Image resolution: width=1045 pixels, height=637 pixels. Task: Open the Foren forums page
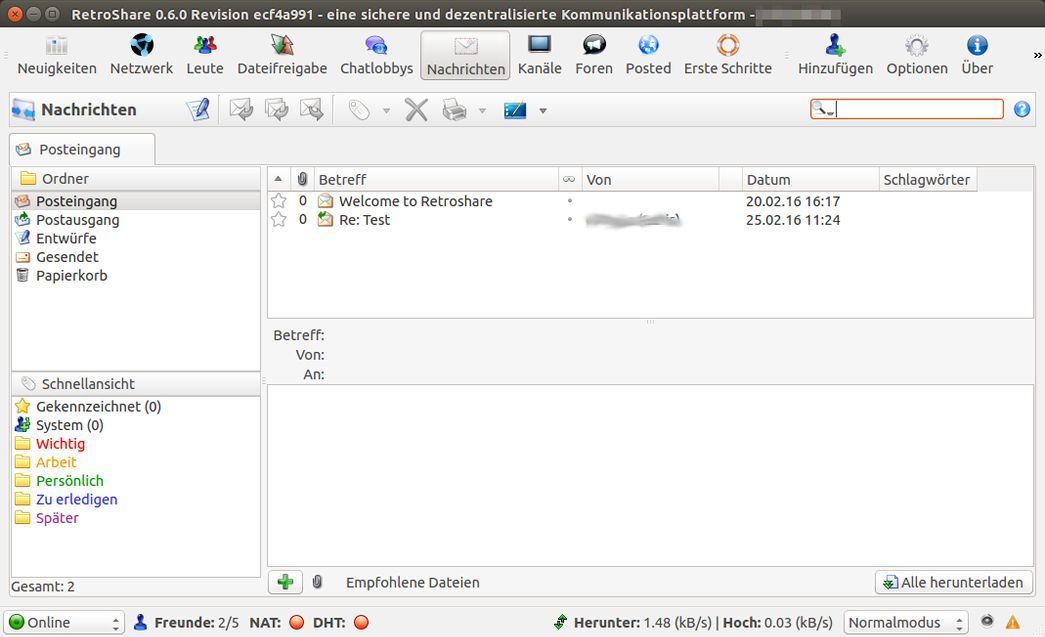tap(594, 55)
